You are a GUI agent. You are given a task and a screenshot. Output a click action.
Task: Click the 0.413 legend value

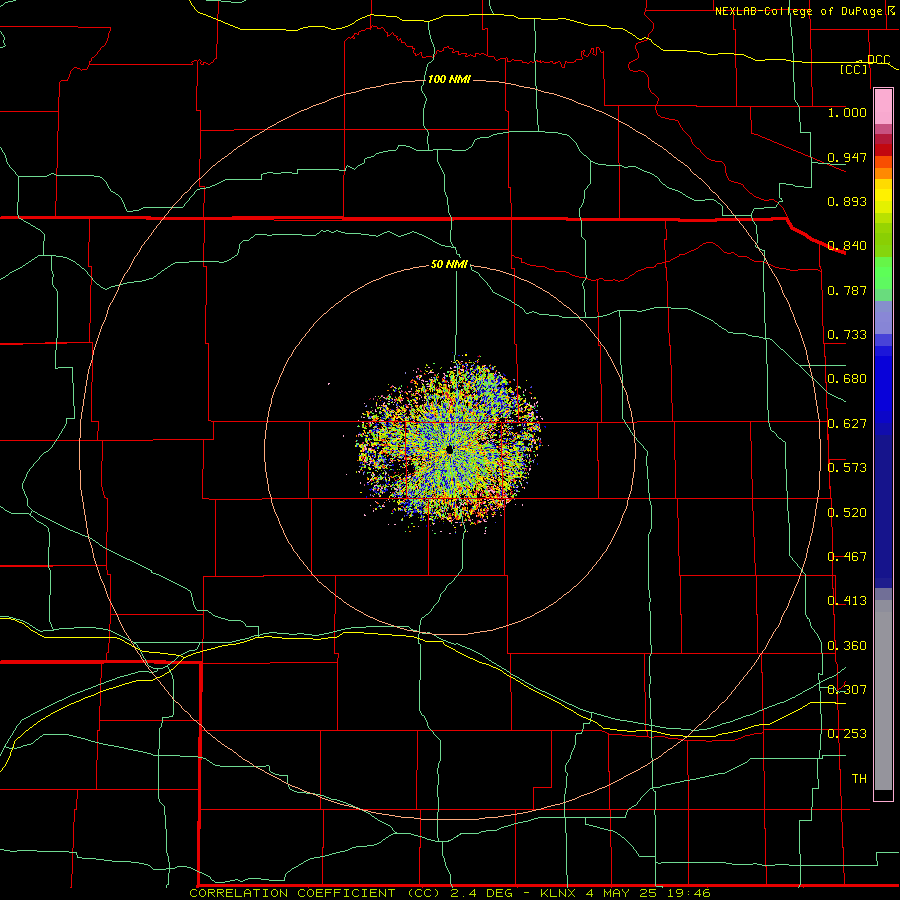coord(847,601)
